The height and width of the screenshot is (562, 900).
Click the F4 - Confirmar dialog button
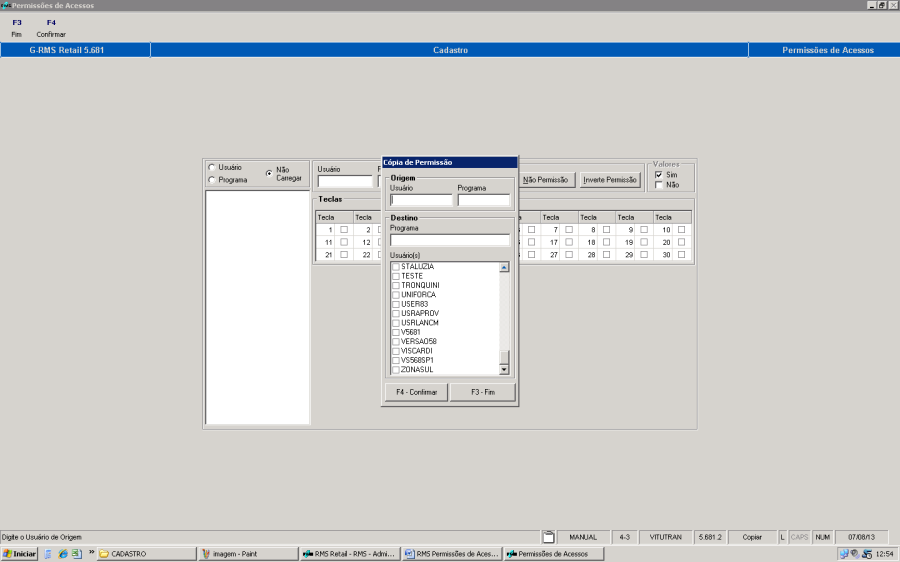[417, 392]
